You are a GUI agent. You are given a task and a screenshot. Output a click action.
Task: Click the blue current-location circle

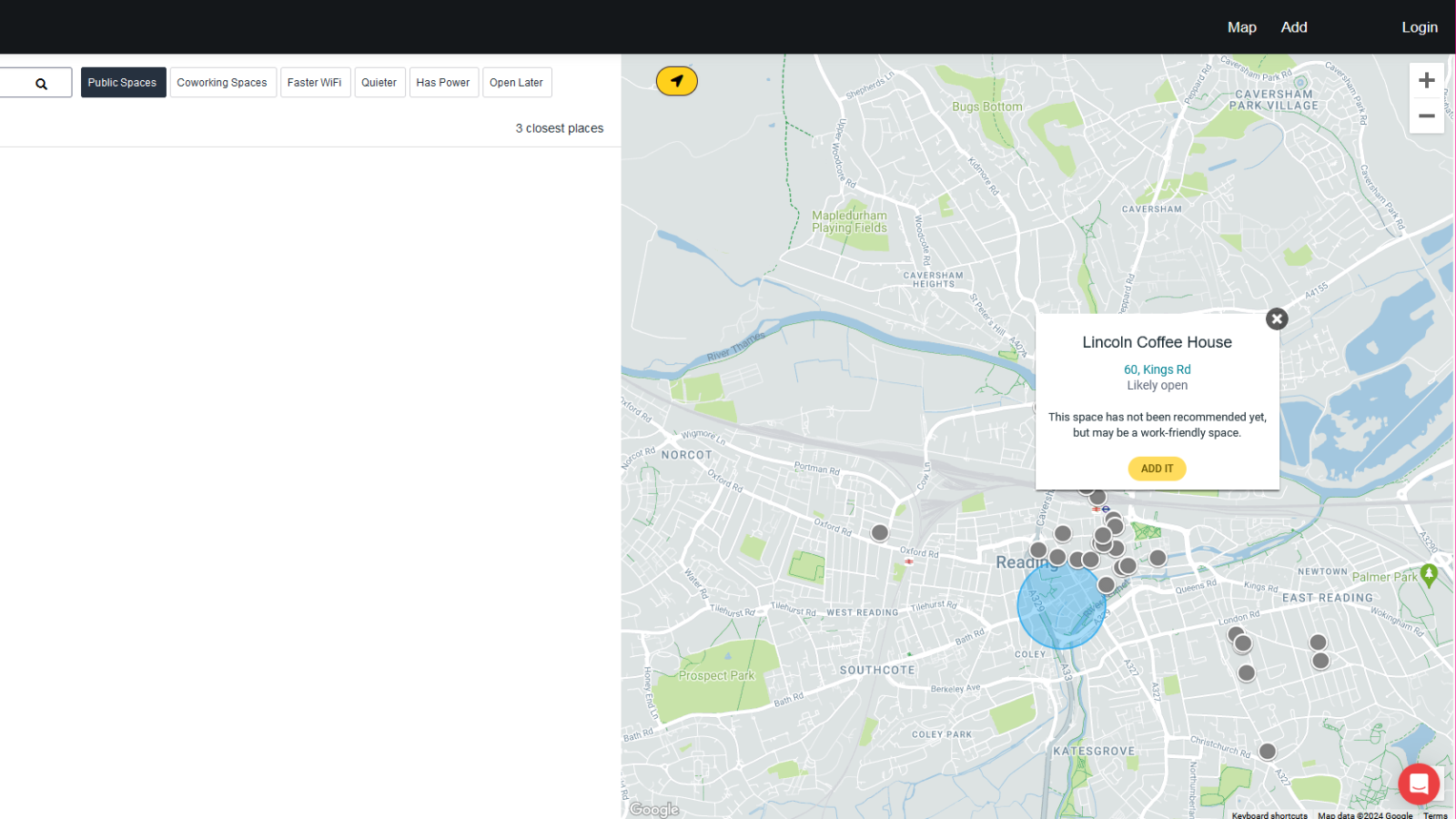click(1060, 606)
